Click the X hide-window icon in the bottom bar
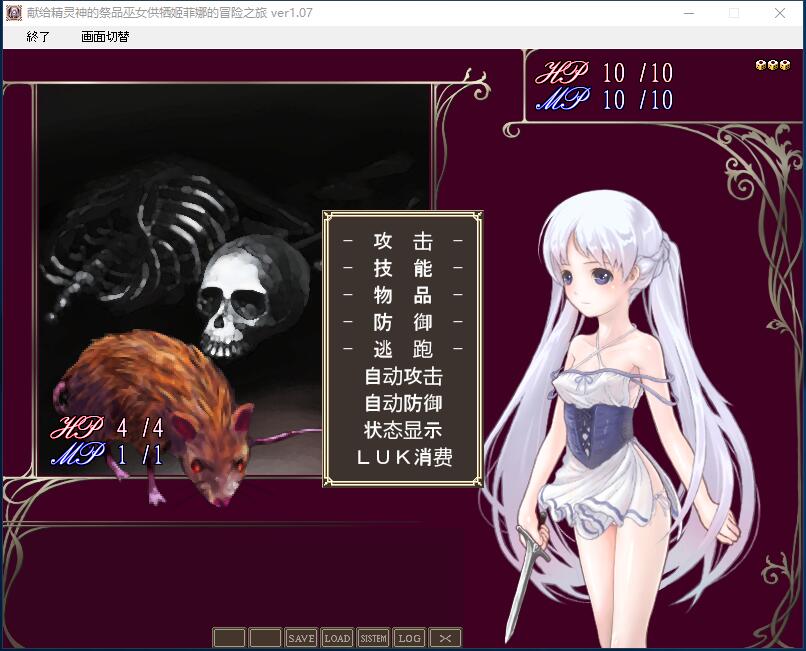Screen dimensions: 806x651 click(x=446, y=638)
